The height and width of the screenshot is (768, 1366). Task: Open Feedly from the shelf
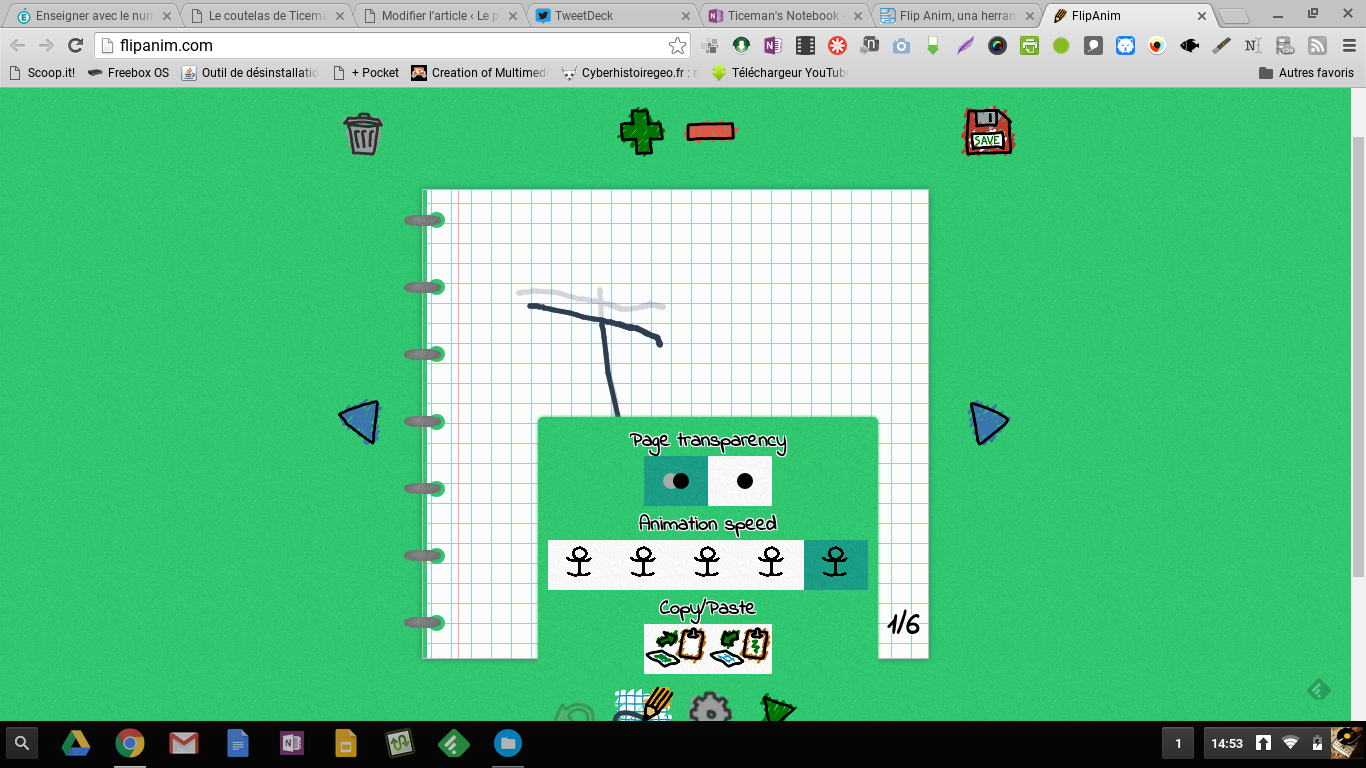454,743
